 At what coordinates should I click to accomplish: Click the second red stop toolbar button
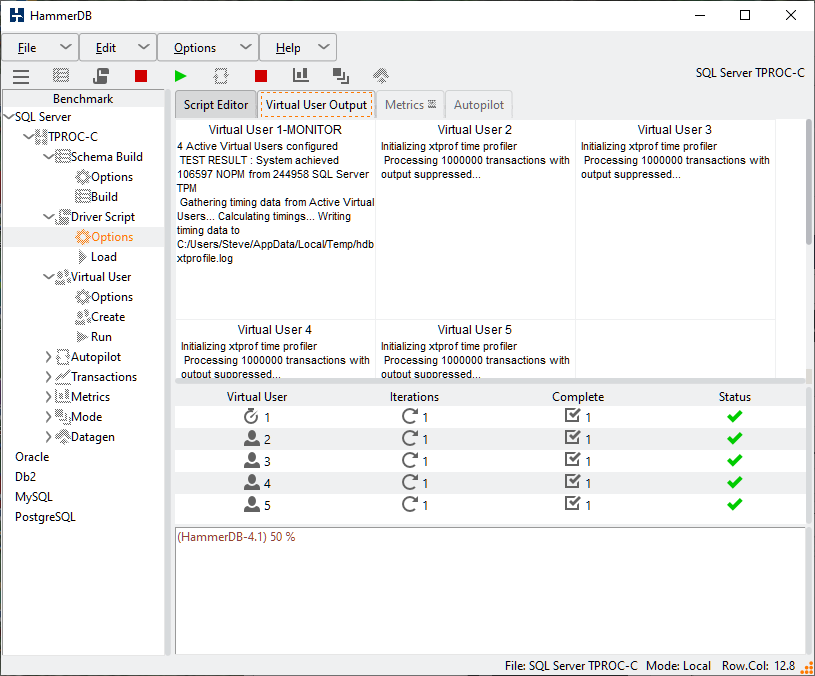(x=261, y=76)
